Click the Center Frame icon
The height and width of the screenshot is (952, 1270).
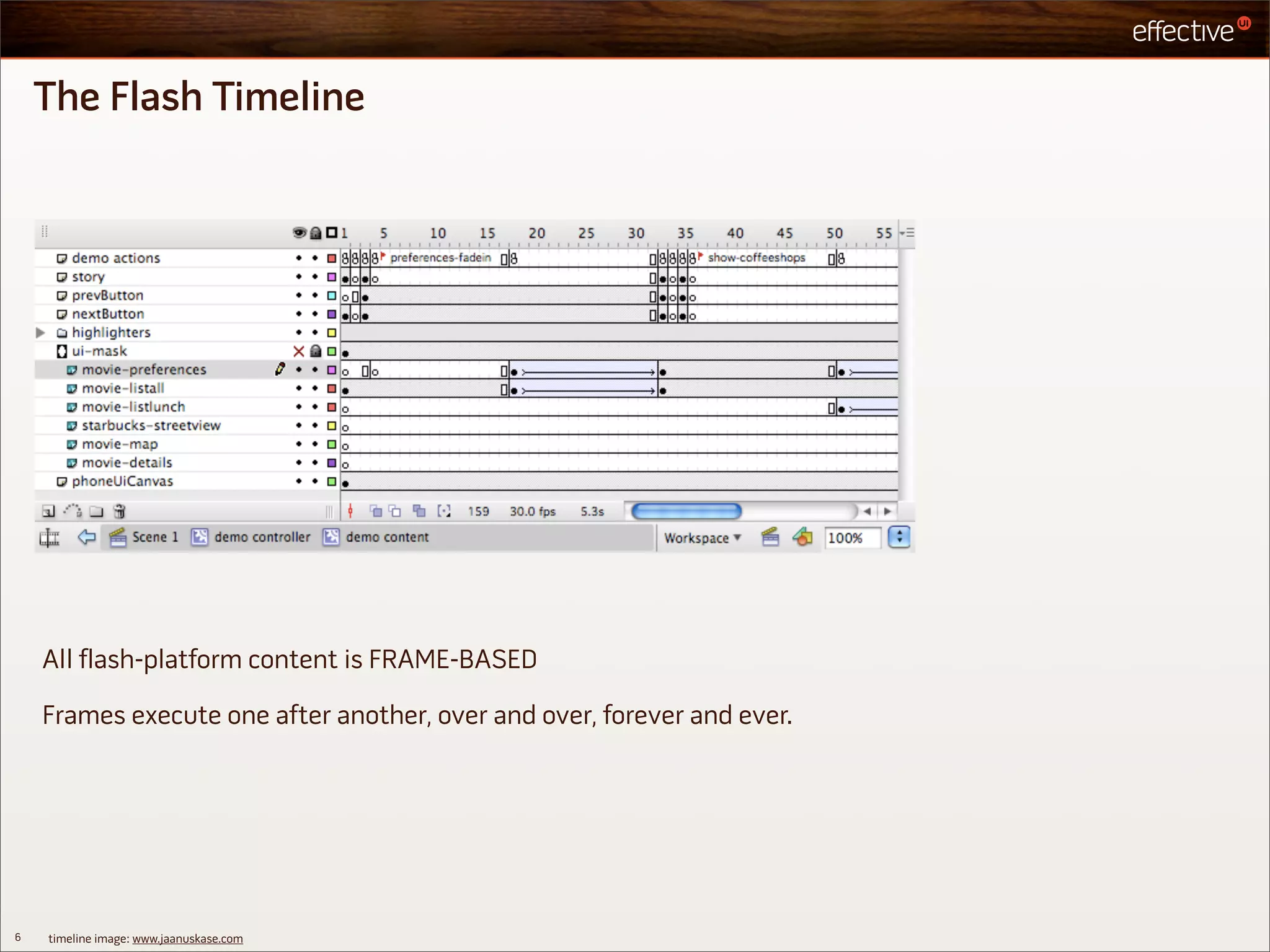pyautogui.click(x=350, y=511)
